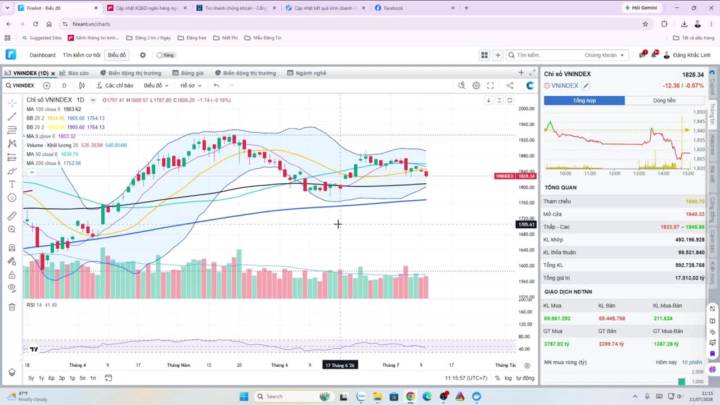Open the Hồ sơ dropdown

[x=191, y=85]
